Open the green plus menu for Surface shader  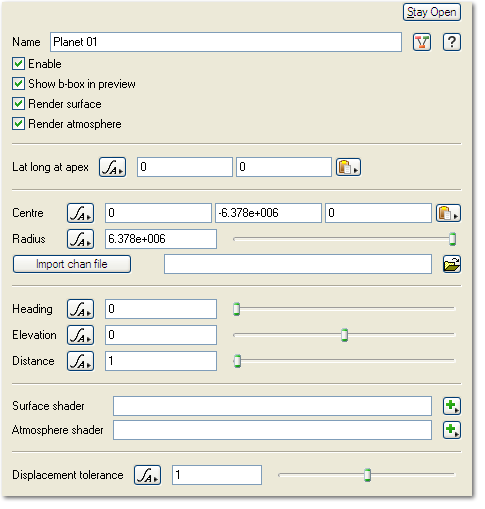pos(452,406)
